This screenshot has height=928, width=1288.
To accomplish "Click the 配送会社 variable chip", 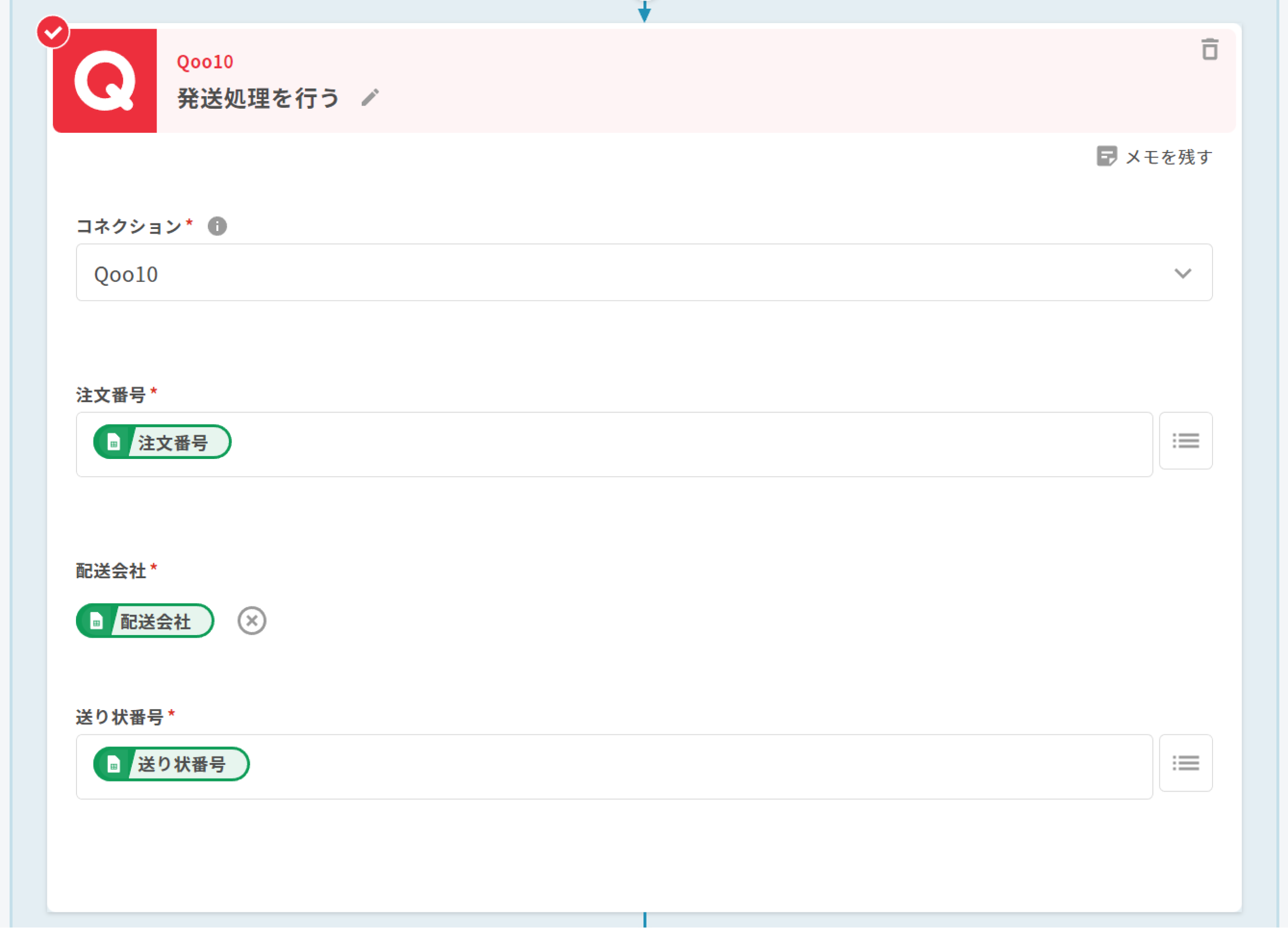I will click(145, 621).
